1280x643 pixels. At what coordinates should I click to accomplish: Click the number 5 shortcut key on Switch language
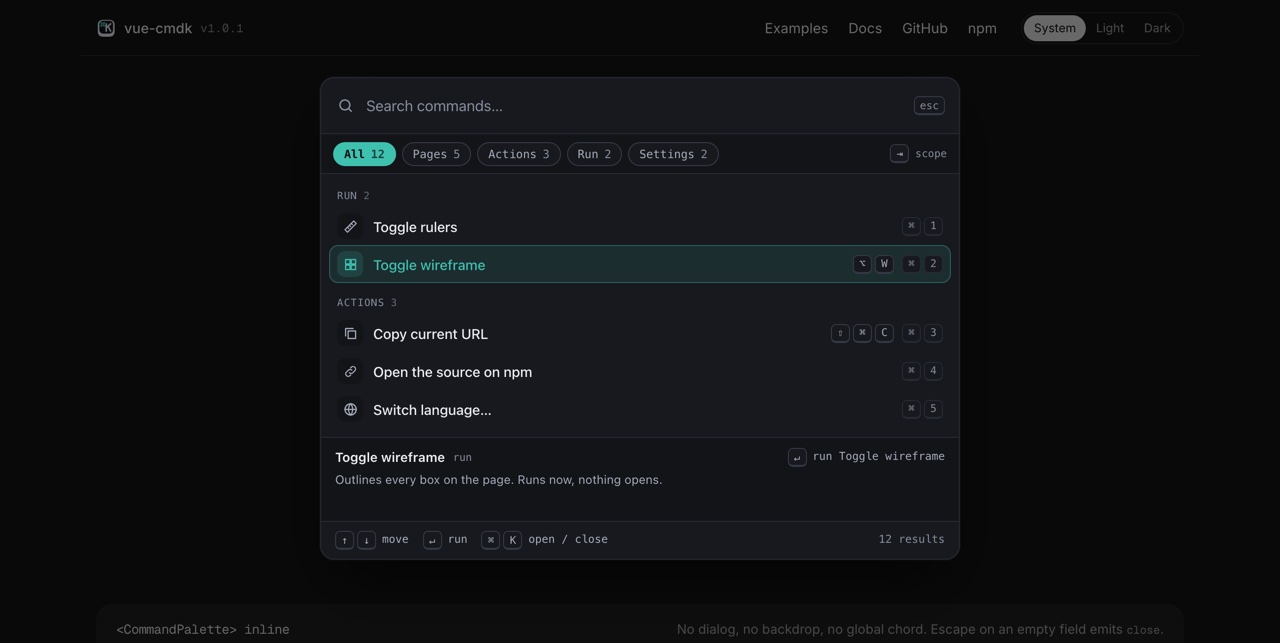pyautogui.click(x=933, y=409)
